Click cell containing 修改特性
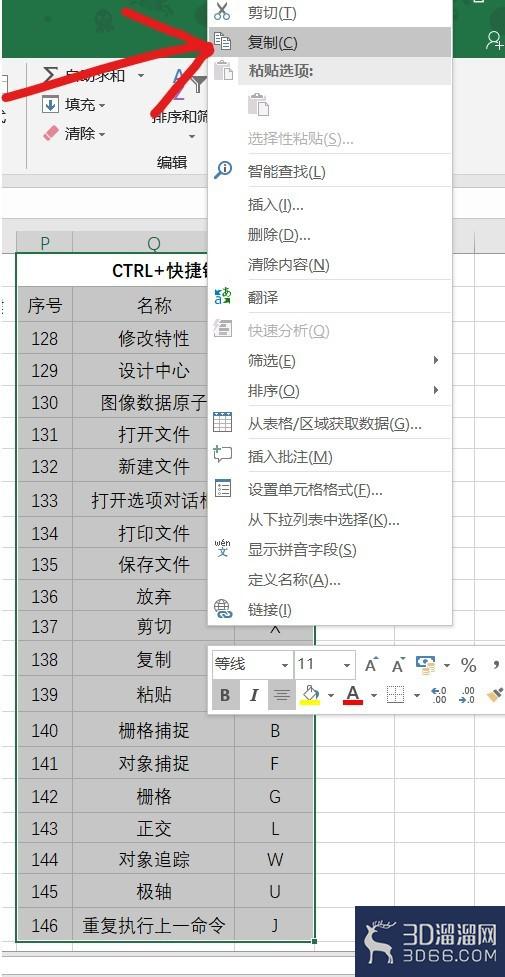 (x=153, y=338)
